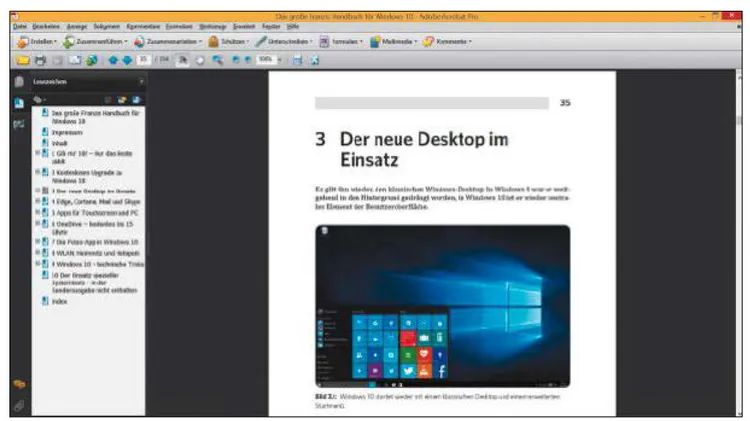Viewport: 750px width, 421px height.
Task: Select '5 Apps für Touchscreen und PC' bookmark
Action: [x=95, y=212]
